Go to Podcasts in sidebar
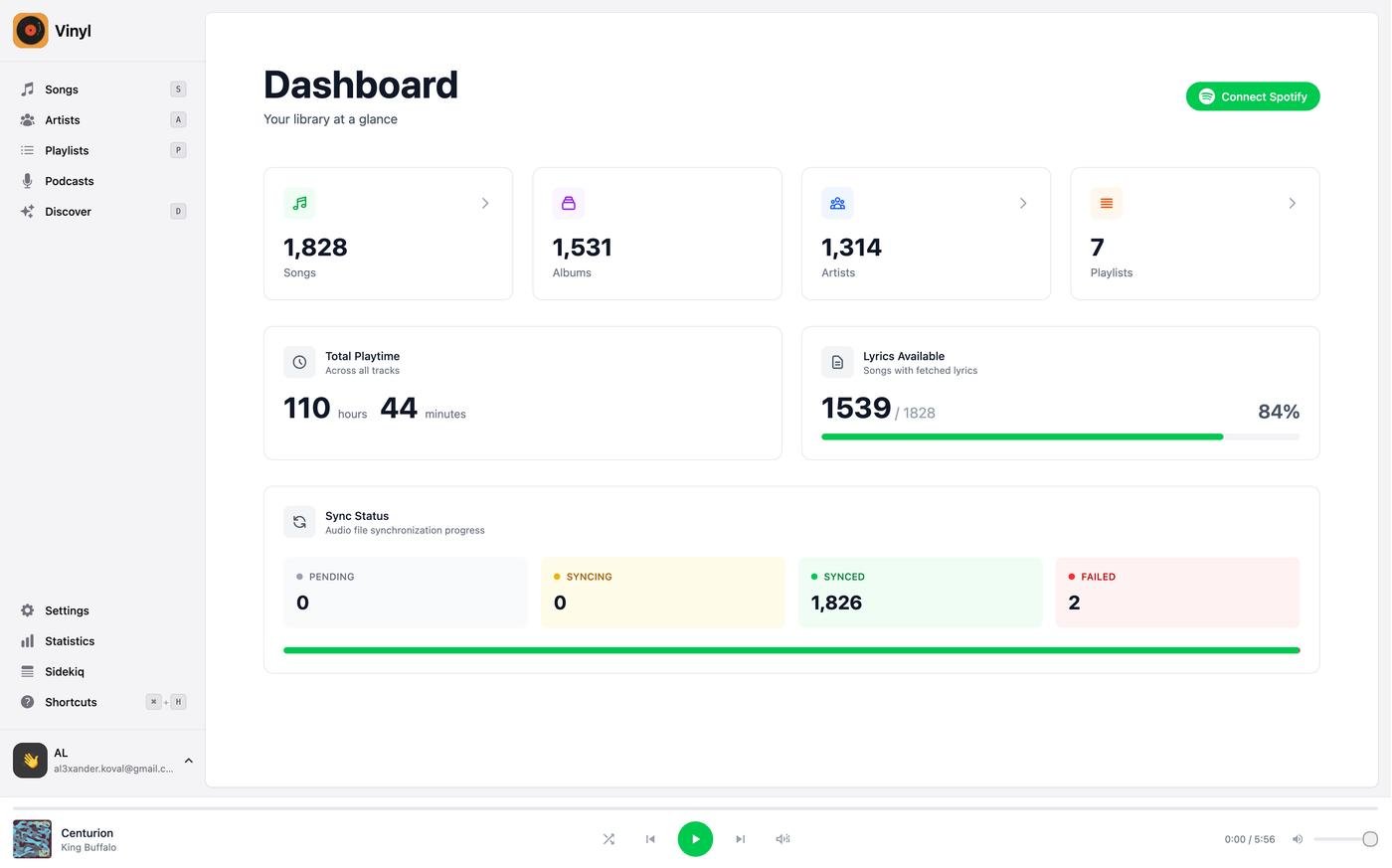This screenshot has width=1392, height=868. [69, 181]
